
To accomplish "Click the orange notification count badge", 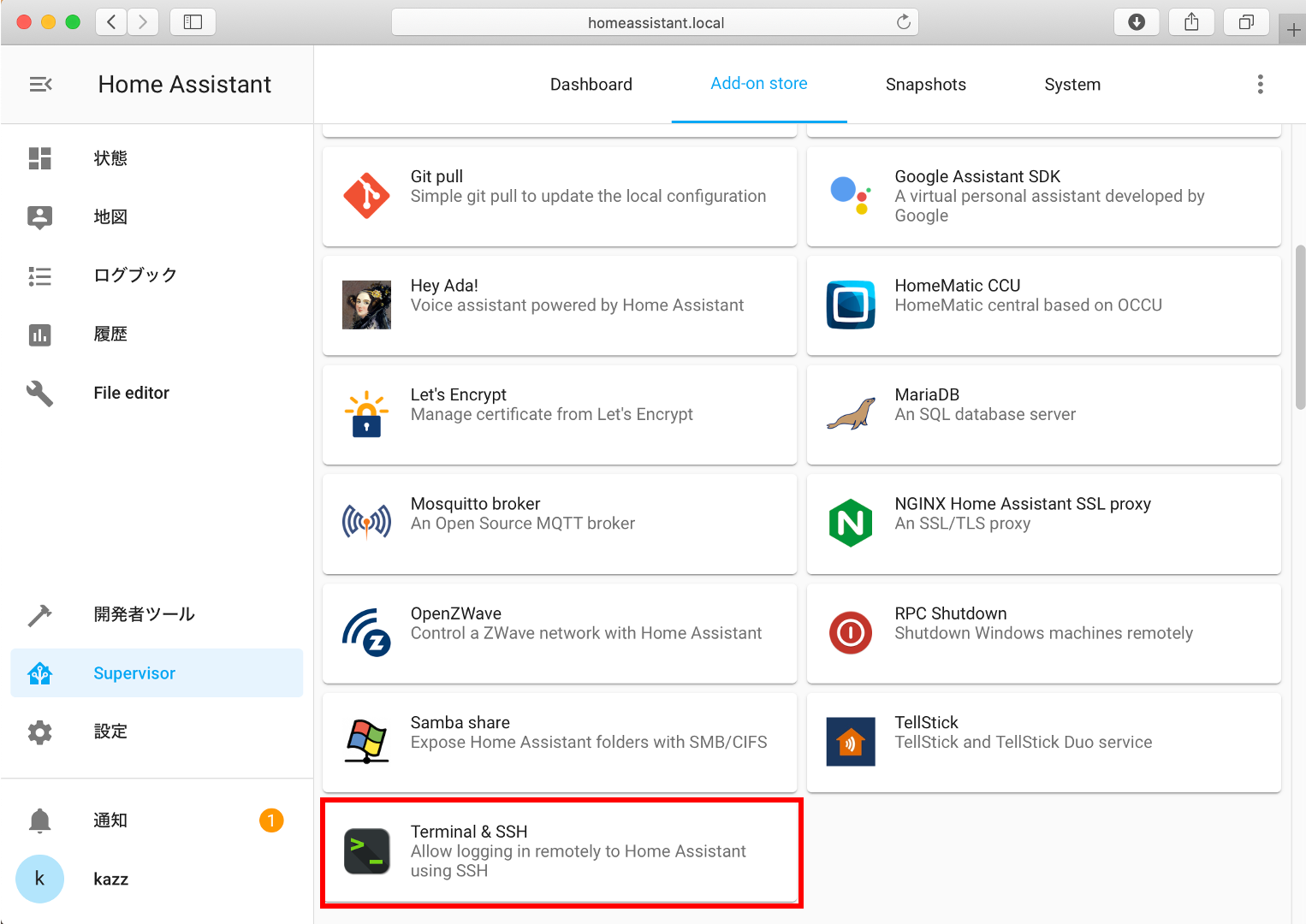I will click(271, 820).
